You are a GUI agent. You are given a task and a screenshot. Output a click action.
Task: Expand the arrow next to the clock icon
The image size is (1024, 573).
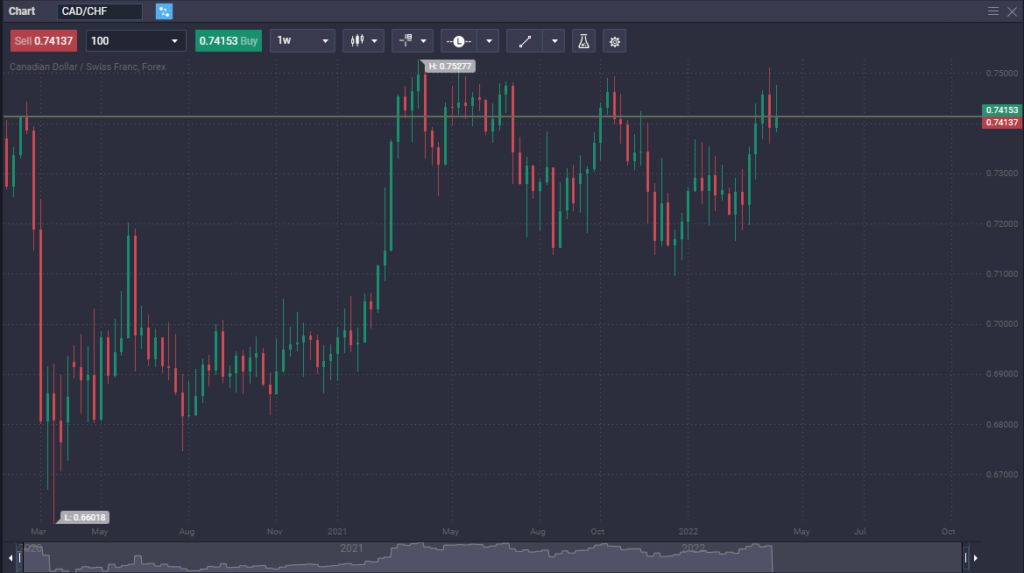(x=487, y=41)
